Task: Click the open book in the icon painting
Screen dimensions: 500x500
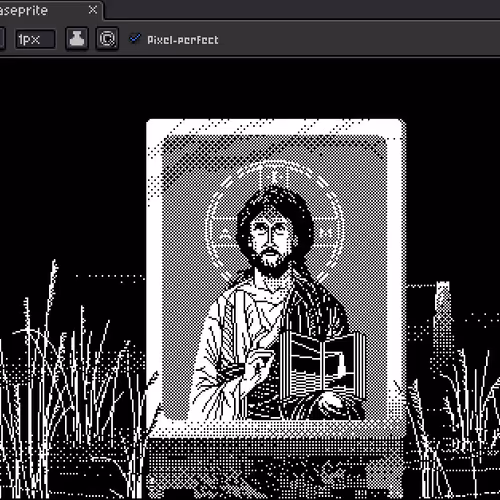Action: pyautogui.click(x=322, y=363)
